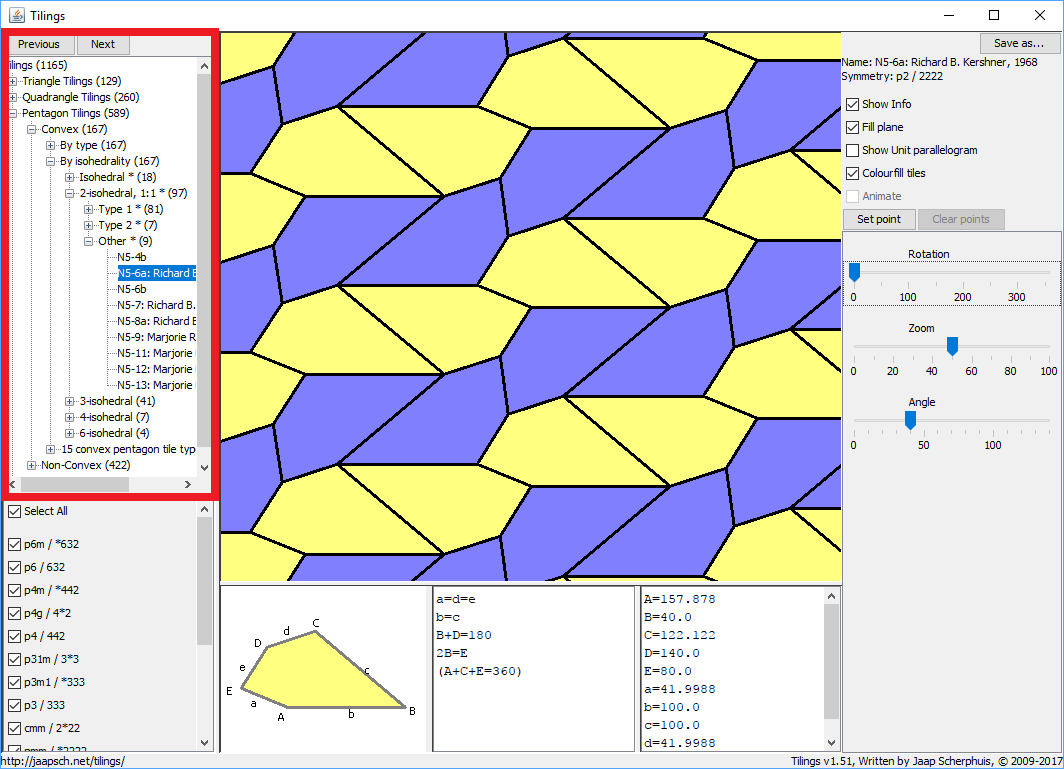
Task: Collapse the 2-isohedral, 1:1 node
Action: 69,193
